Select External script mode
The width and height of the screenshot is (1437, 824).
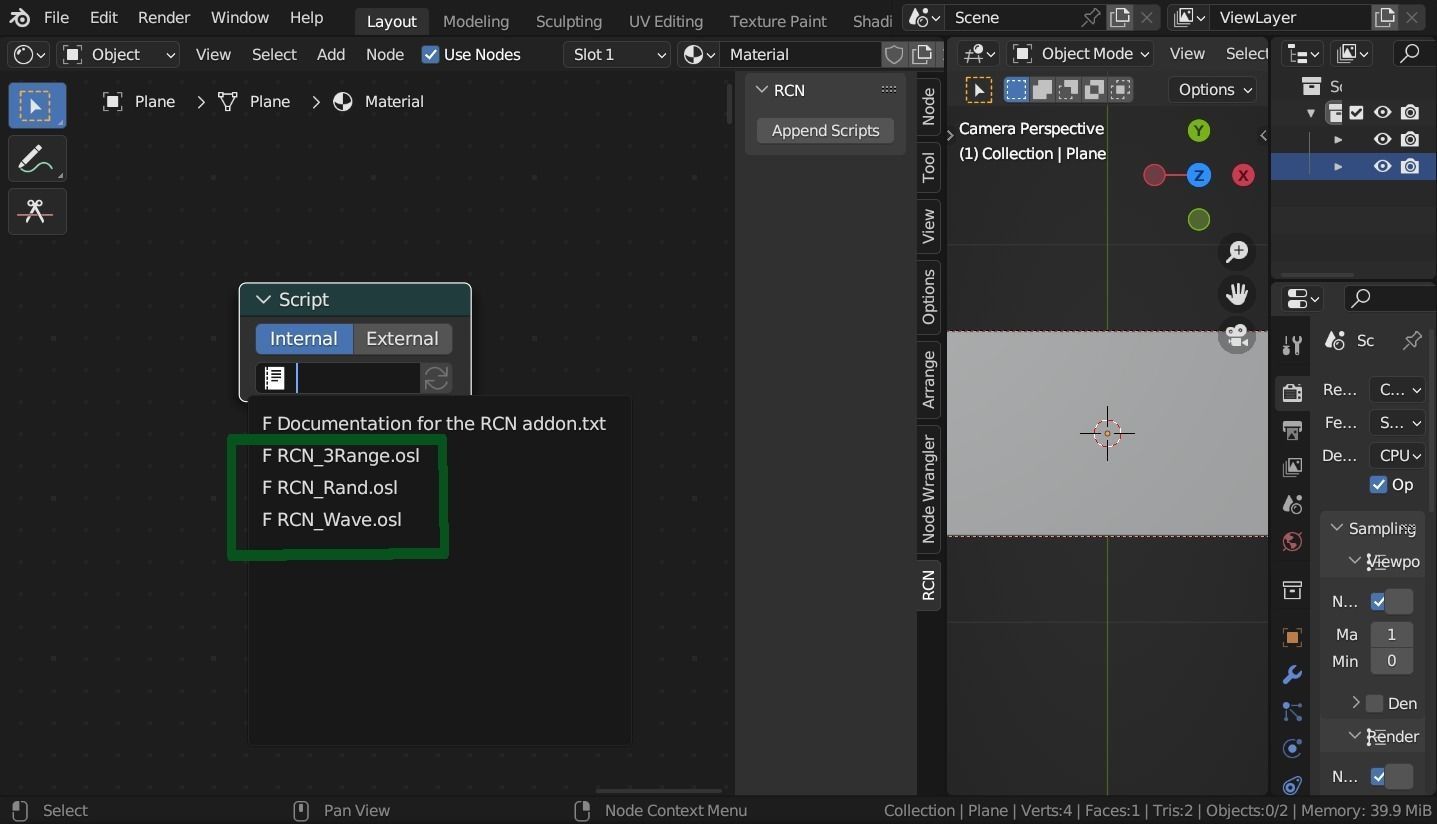pyautogui.click(x=402, y=338)
